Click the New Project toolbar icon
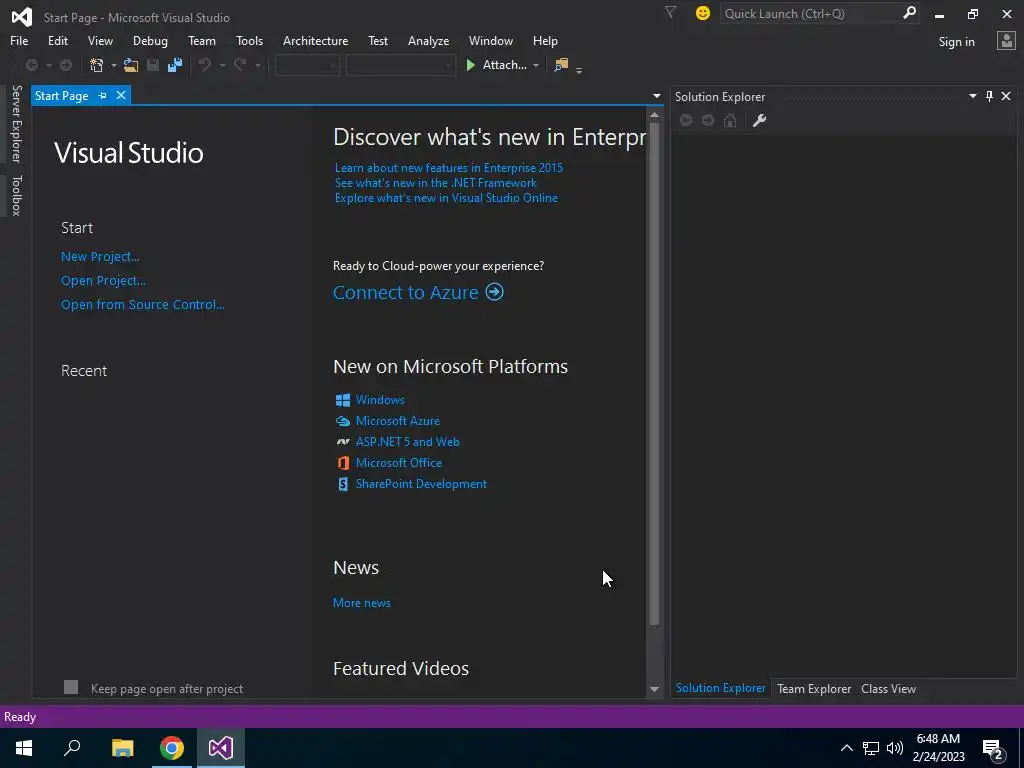Screen dimensions: 1024x768 pyautogui.click(x=97, y=65)
